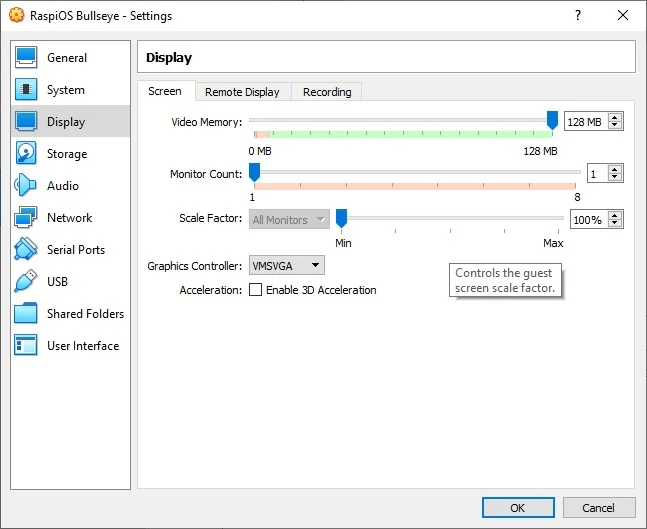The image size is (647, 529).
Task: Click the 'Max' scale factor label
Action: [553, 243]
